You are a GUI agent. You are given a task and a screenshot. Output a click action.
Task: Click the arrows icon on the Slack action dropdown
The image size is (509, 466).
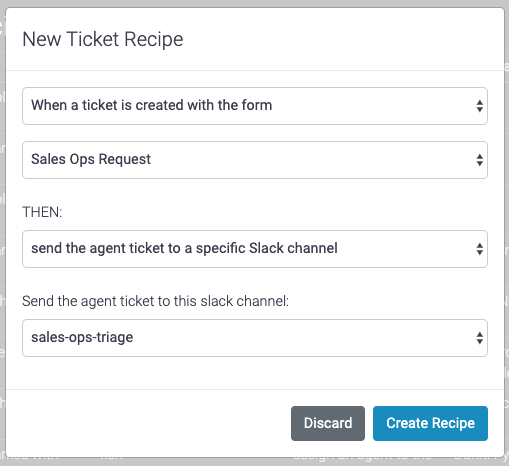(479, 249)
